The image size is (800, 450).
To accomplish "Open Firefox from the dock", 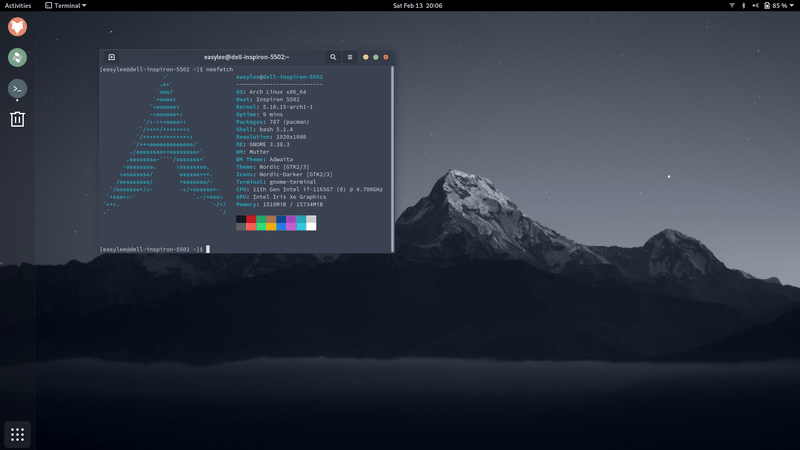I will 17,27.
